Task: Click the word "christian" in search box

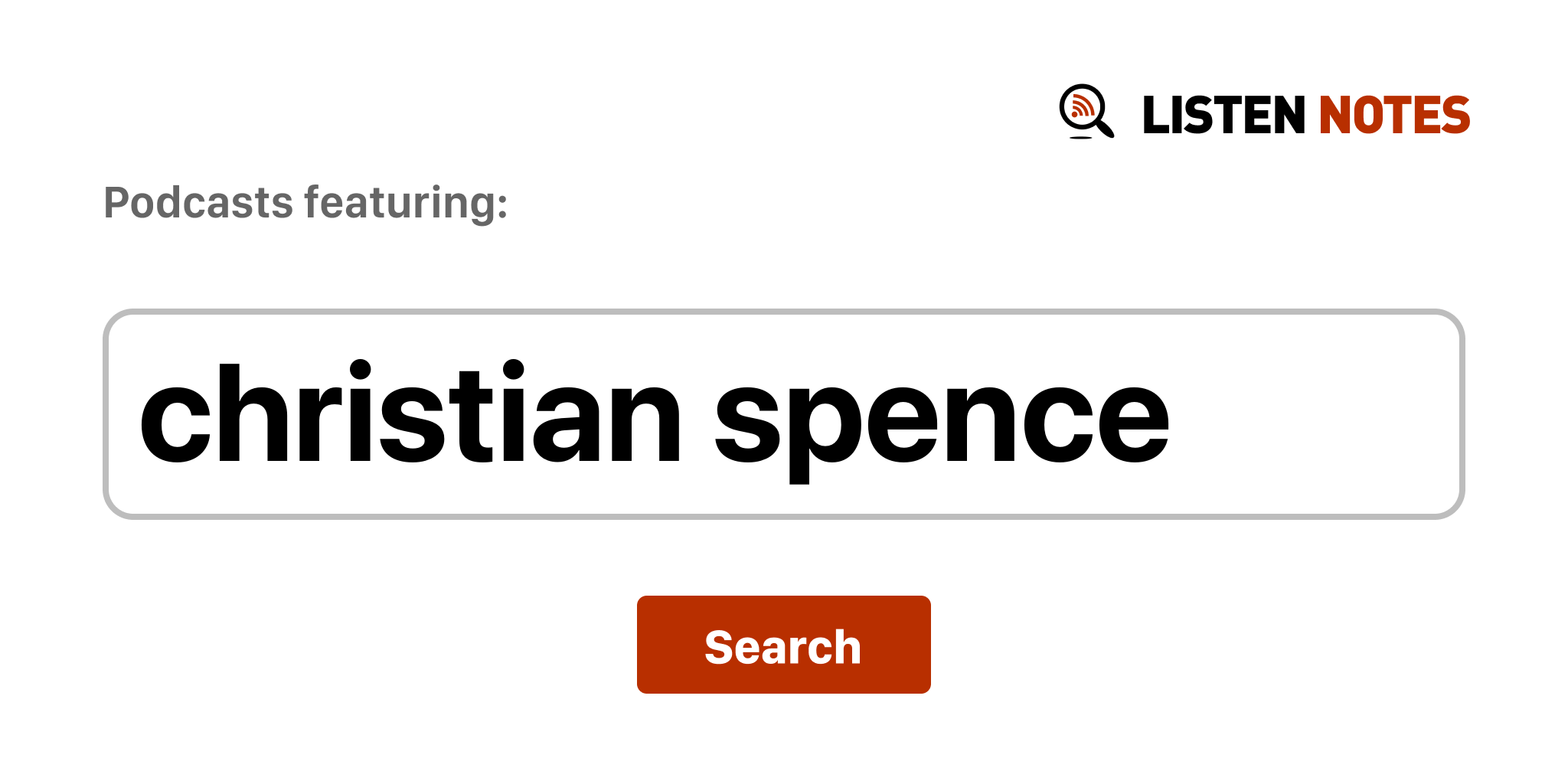Action: pos(409,414)
